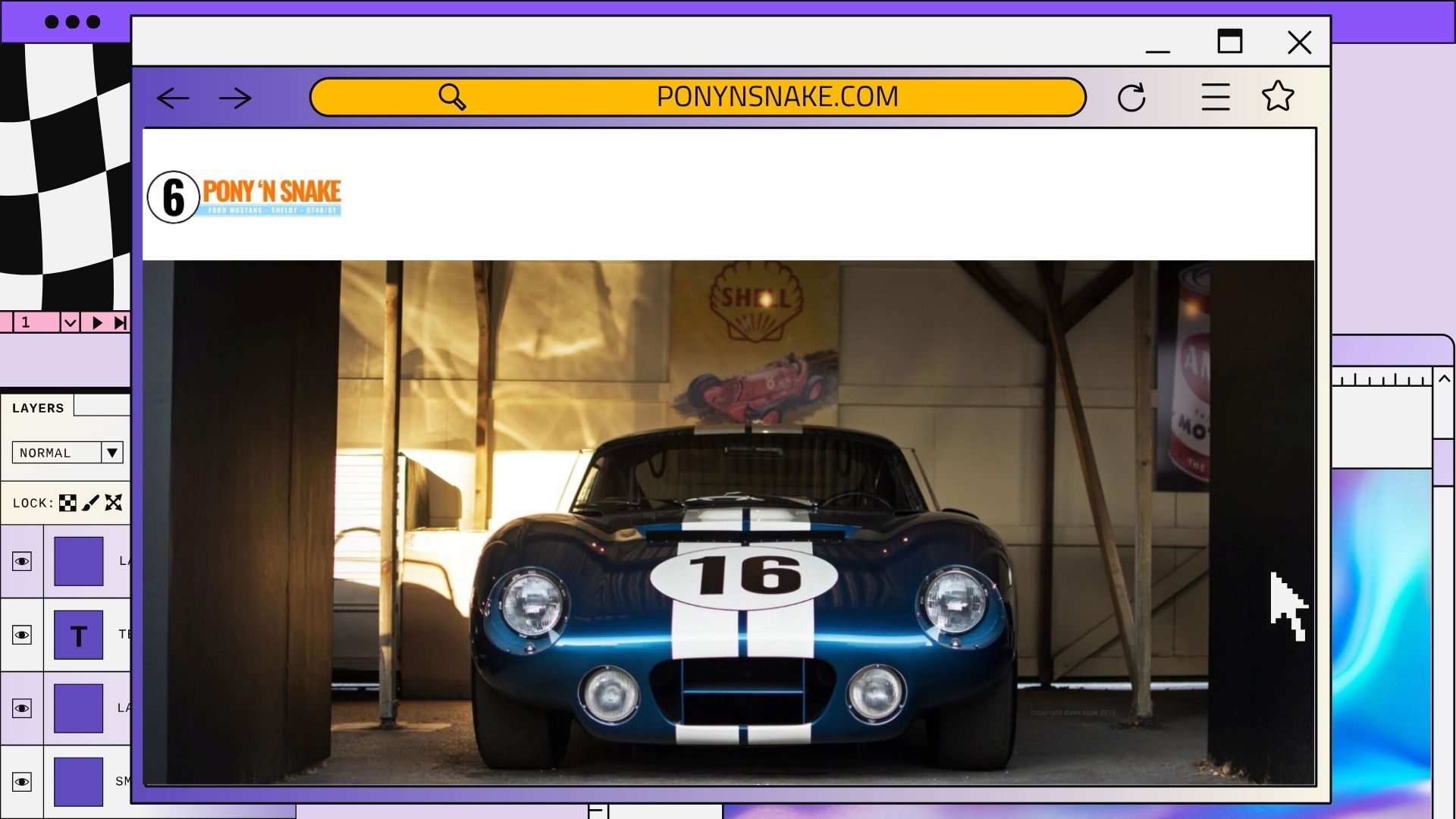Screen dimensions: 1456x819
Task: Click the forward navigation arrow
Action: coord(236,98)
